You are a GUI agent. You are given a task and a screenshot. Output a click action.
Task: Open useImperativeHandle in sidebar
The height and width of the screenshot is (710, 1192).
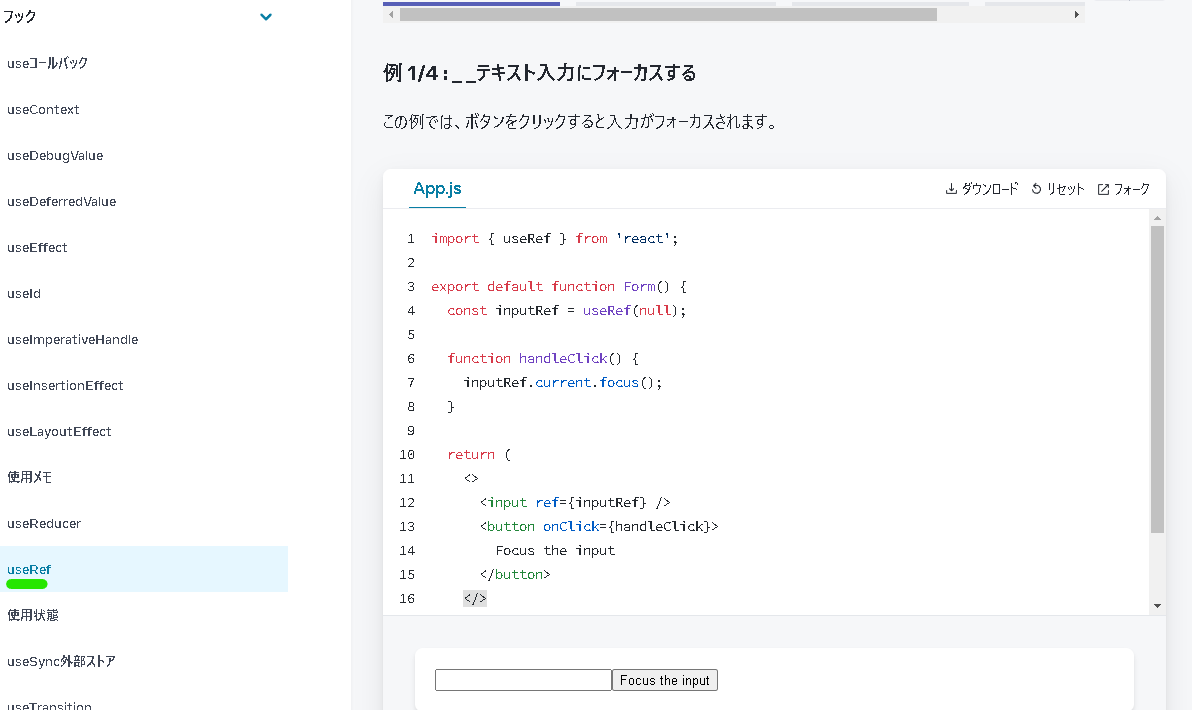72,340
